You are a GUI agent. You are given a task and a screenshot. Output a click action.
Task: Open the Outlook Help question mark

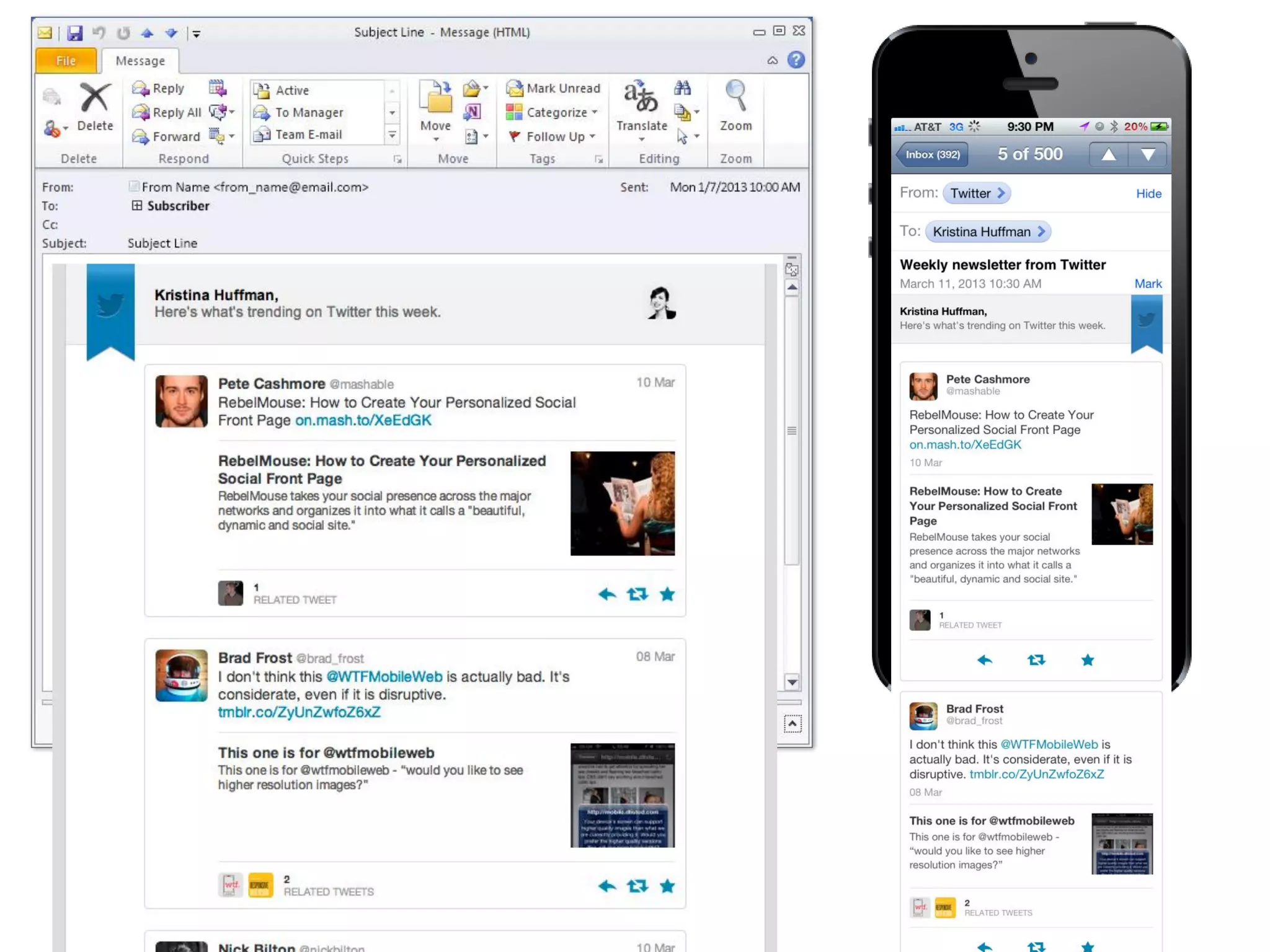tap(796, 60)
